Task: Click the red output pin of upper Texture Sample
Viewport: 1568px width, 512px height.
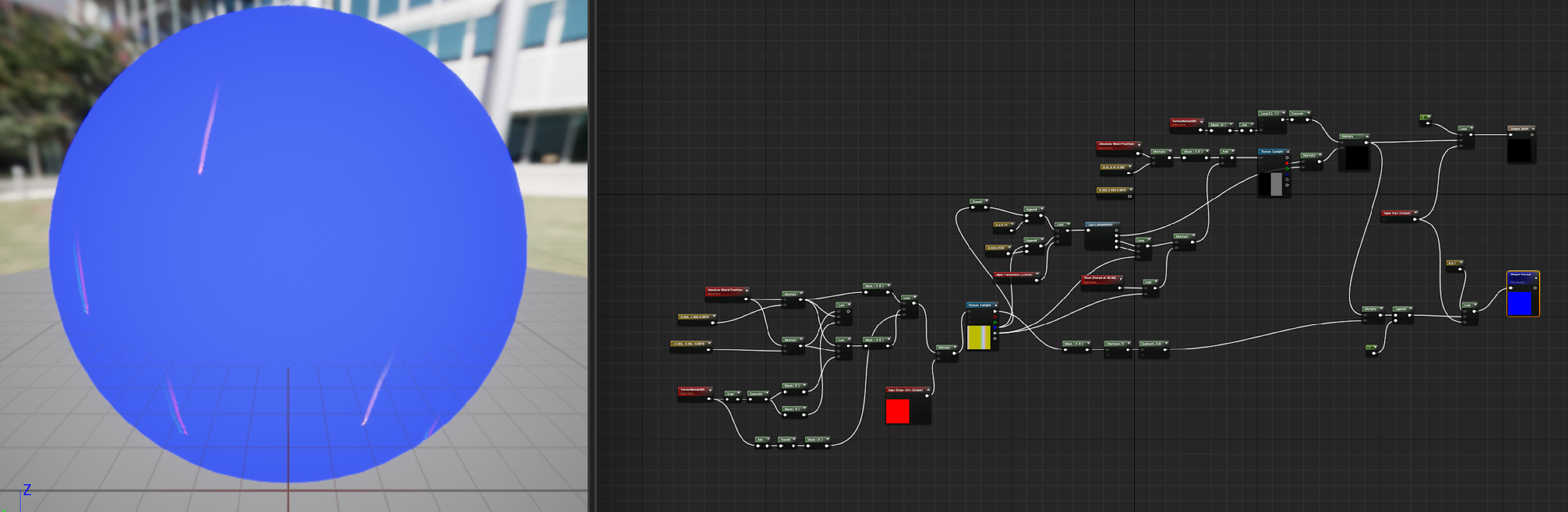Action: (x=1287, y=163)
